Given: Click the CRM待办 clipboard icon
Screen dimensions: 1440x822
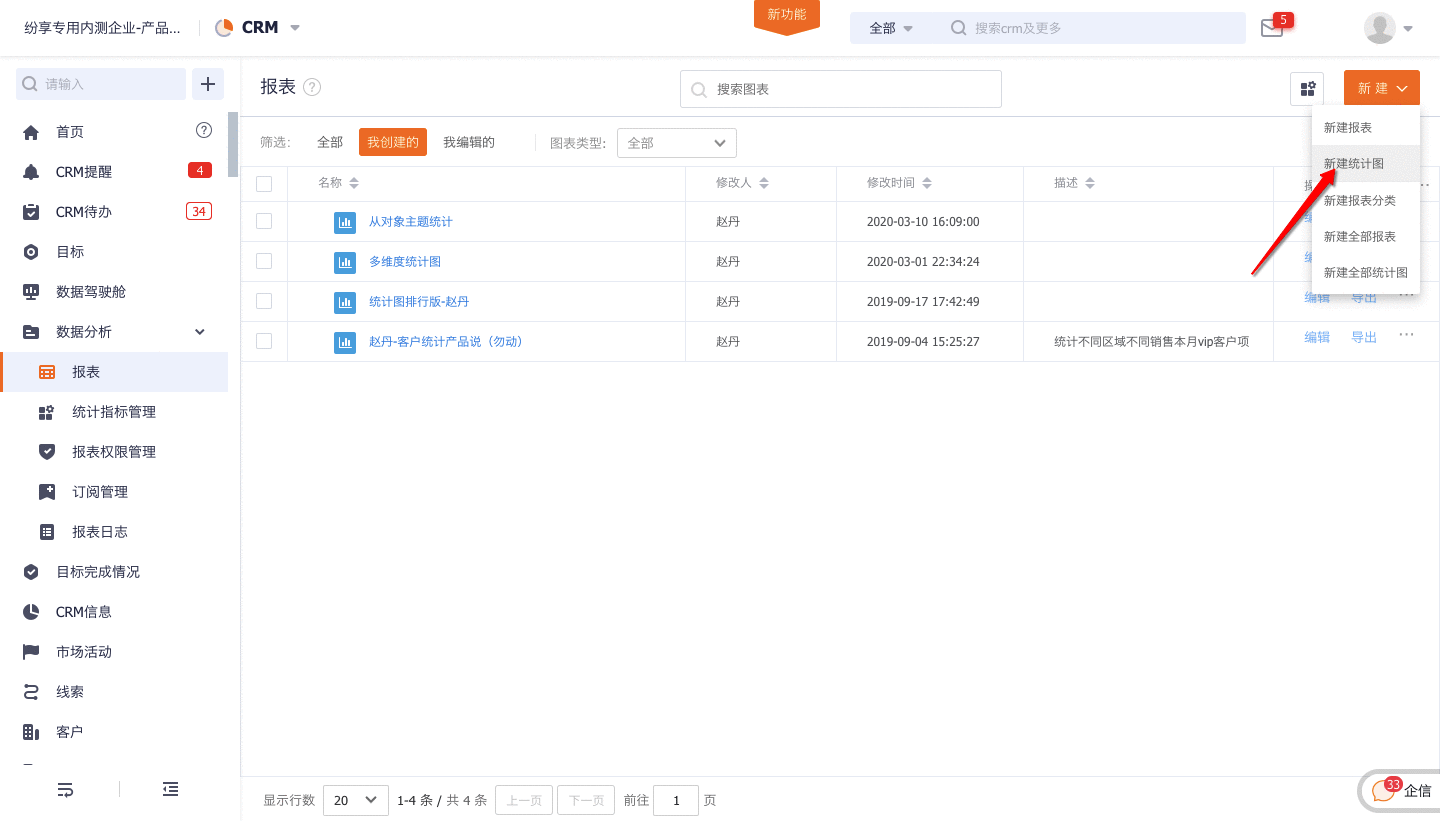Looking at the screenshot, I should [x=31, y=212].
